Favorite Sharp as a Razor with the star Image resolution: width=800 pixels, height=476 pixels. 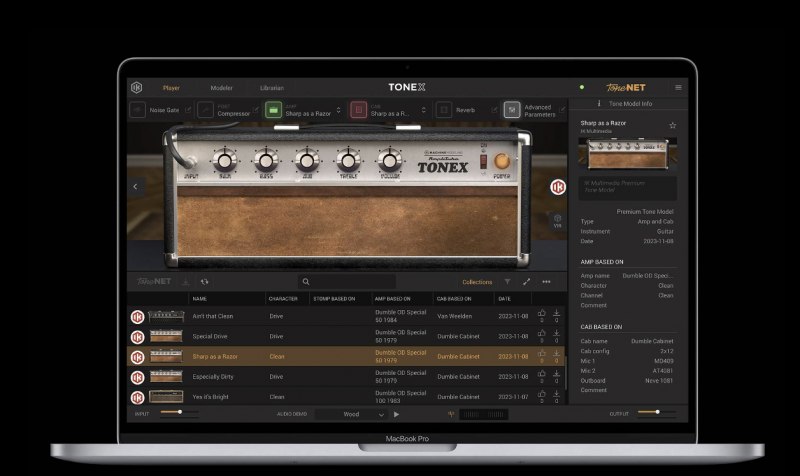point(672,126)
